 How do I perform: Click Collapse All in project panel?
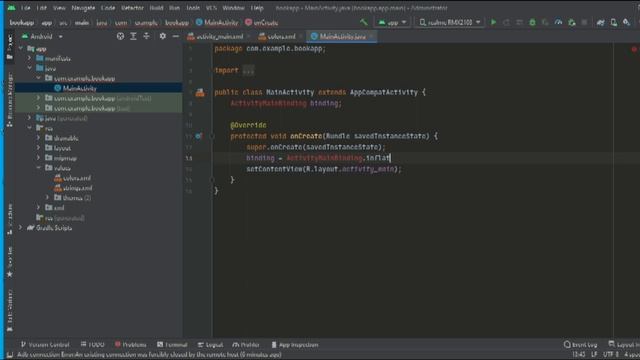click(147, 36)
